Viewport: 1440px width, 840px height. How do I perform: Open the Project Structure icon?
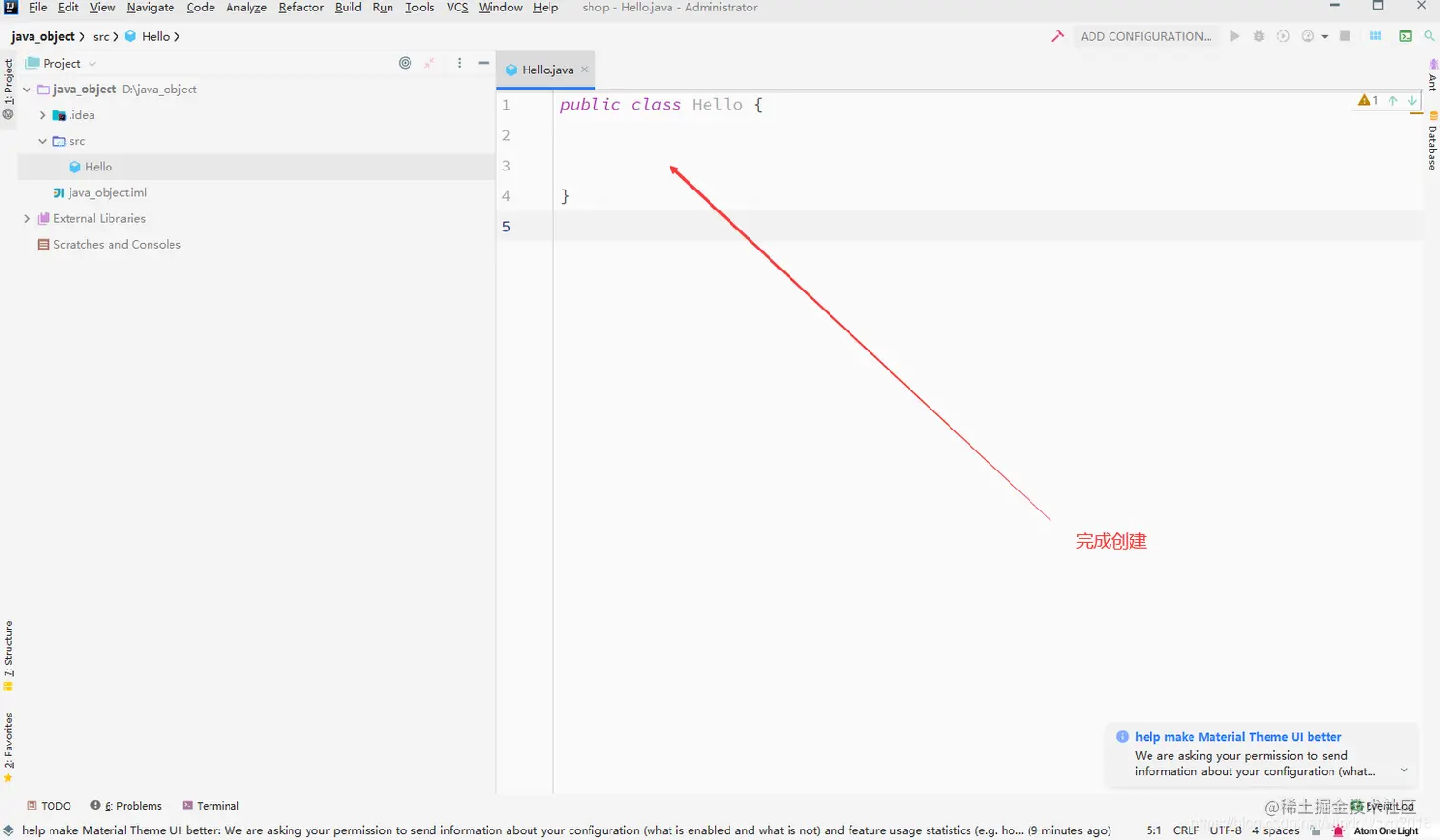point(1375,36)
